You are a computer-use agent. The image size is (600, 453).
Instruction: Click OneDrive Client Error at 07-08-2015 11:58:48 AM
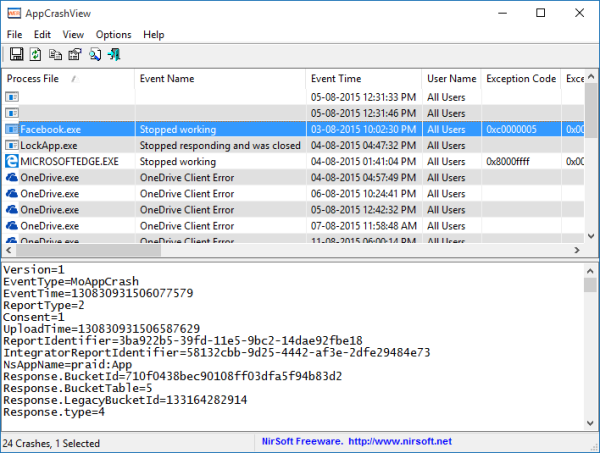coord(187,226)
